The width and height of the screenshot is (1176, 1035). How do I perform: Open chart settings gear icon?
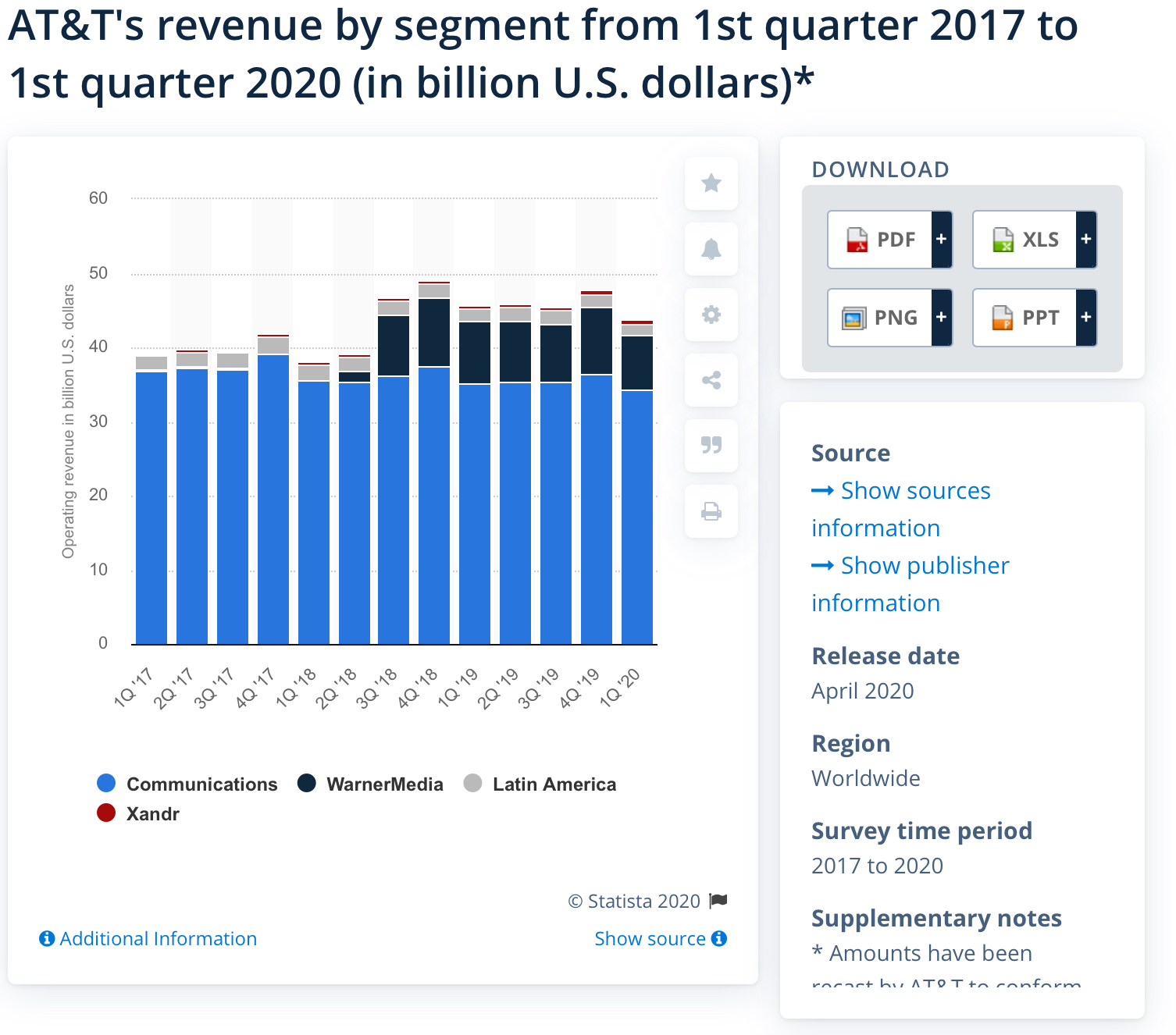pyautogui.click(x=711, y=315)
